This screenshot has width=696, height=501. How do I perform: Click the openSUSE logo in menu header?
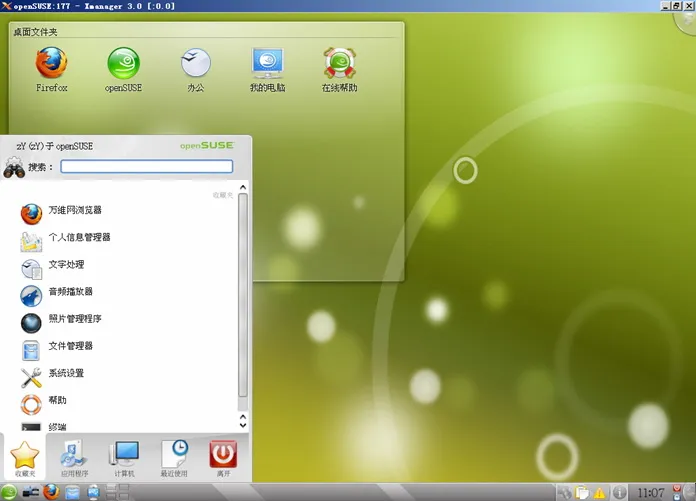tap(207, 146)
